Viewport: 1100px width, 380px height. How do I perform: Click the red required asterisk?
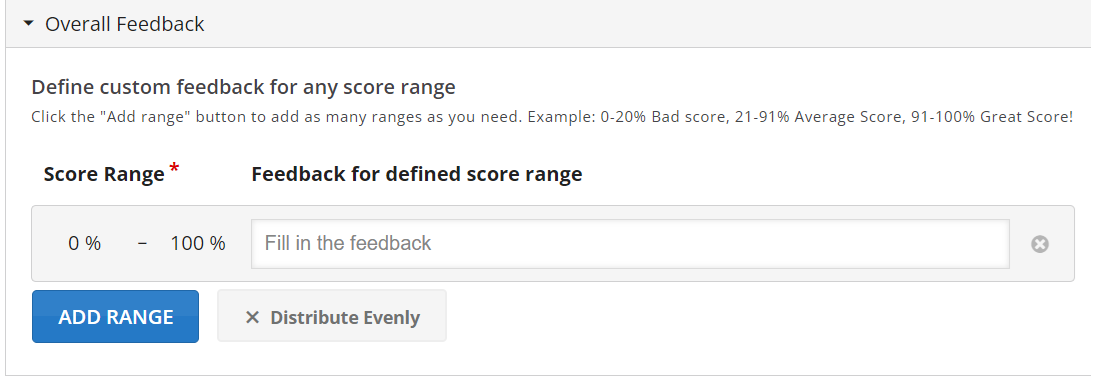[174, 169]
